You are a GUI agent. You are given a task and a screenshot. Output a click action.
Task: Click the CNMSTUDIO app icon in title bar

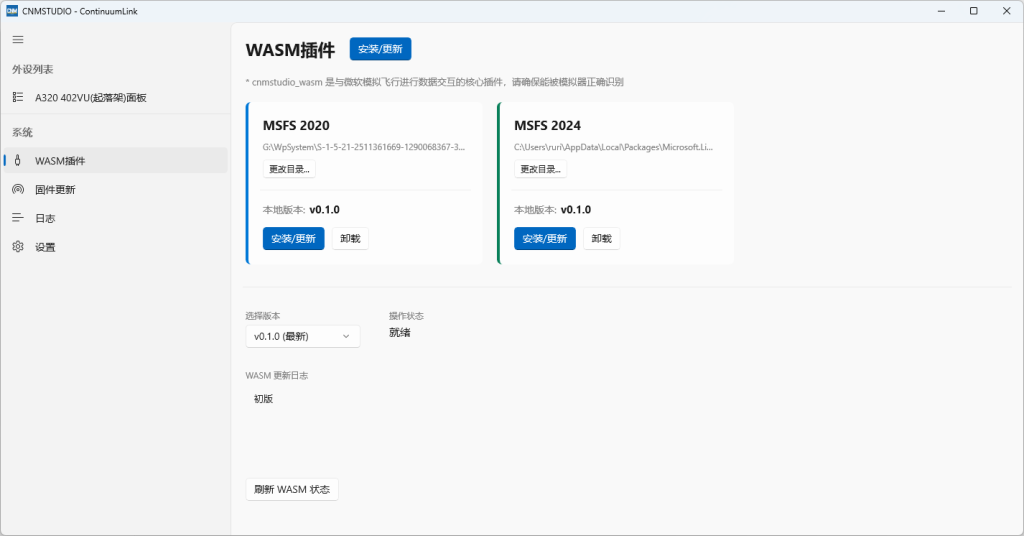pos(12,11)
